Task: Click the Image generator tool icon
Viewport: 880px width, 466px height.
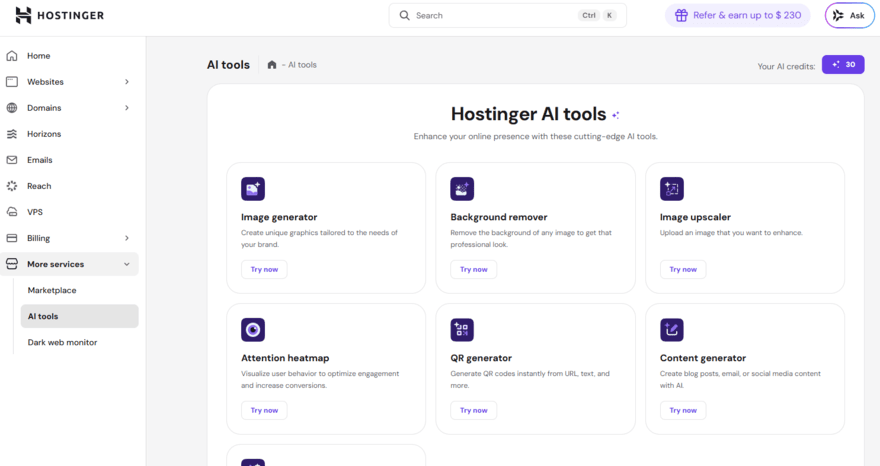Action: 253,189
